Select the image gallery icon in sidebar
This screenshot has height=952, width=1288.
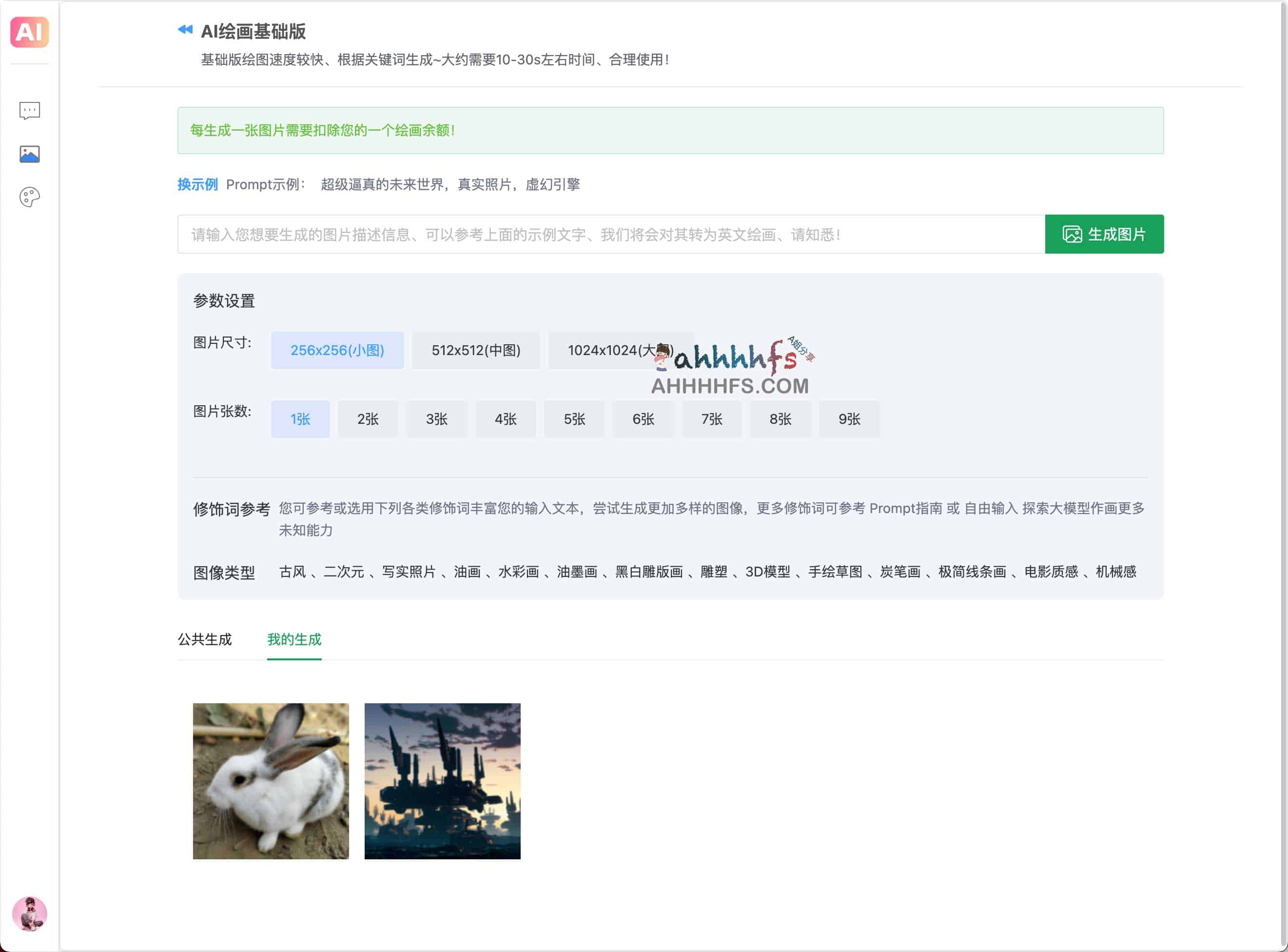tap(29, 154)
